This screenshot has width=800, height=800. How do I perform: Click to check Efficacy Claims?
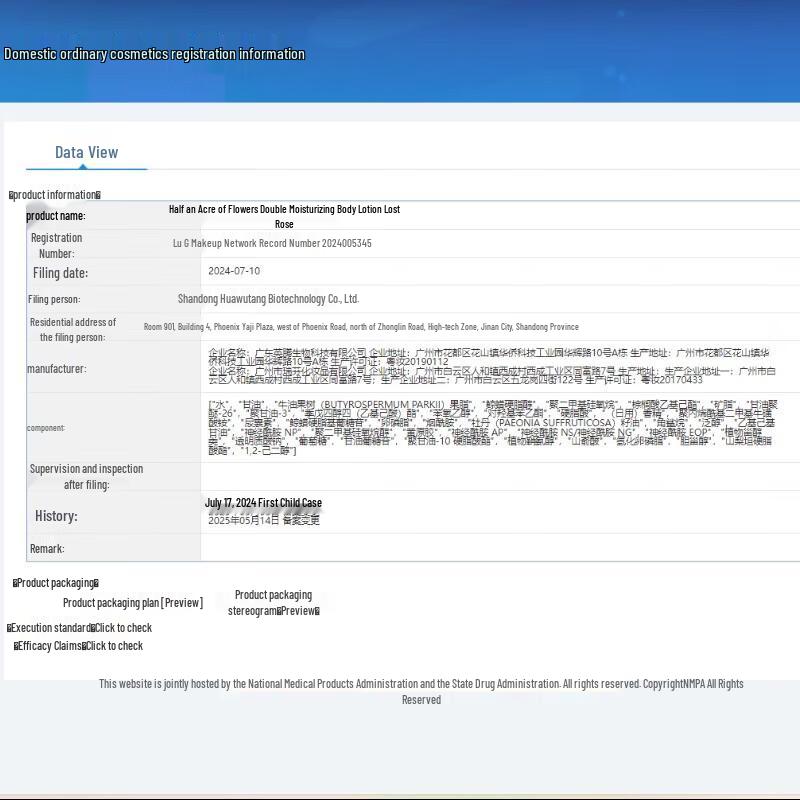(114, 646)
